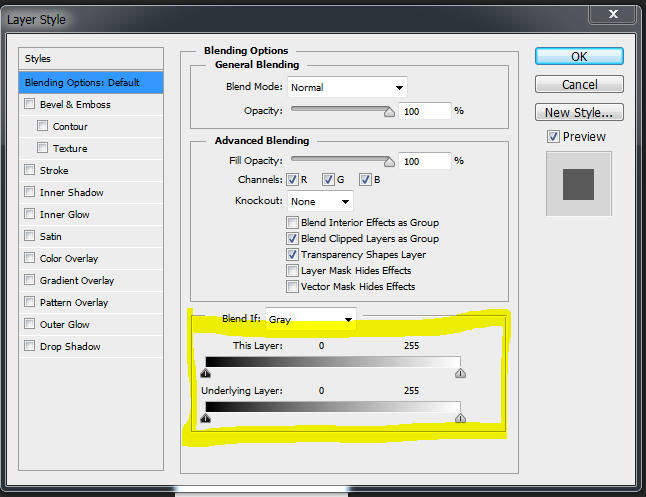Screen dimensions: 646x497
Task: Enable Outer Glow checkbox
Action: (30, 324)
